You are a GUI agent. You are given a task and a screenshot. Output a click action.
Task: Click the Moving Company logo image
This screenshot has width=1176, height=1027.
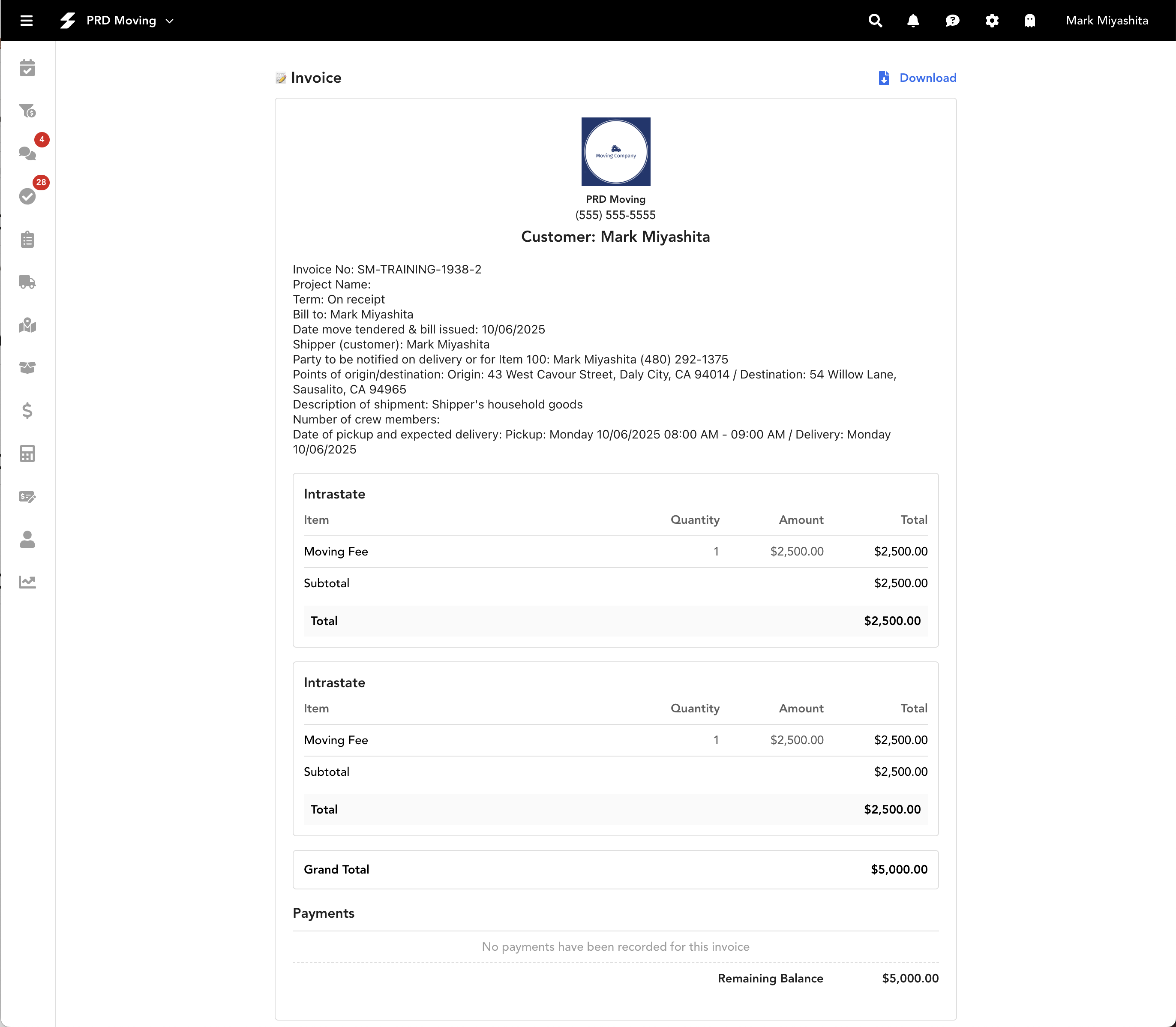[x=615, y=152]
